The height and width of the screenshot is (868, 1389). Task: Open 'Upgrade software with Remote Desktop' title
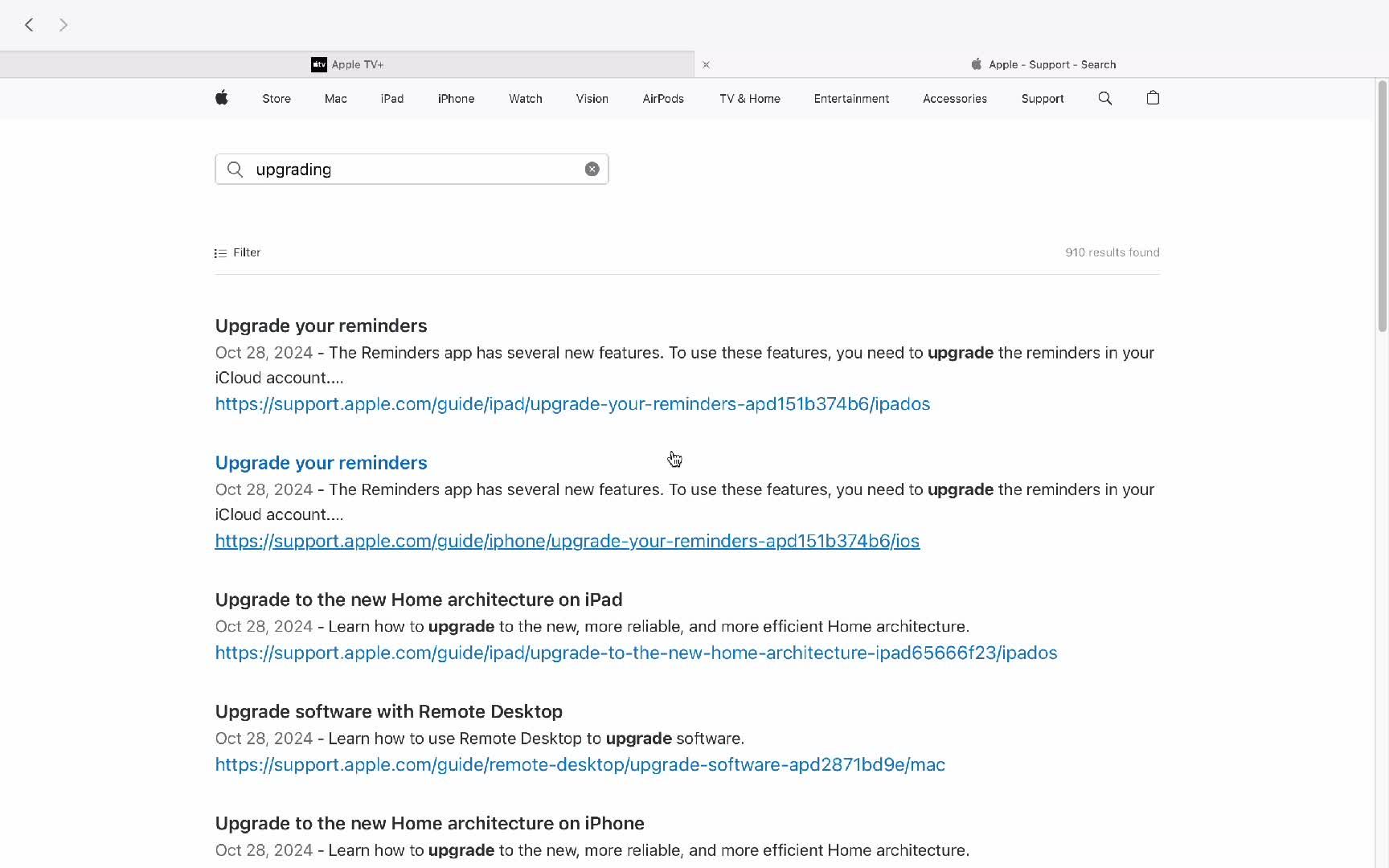(x=389, y=711)
